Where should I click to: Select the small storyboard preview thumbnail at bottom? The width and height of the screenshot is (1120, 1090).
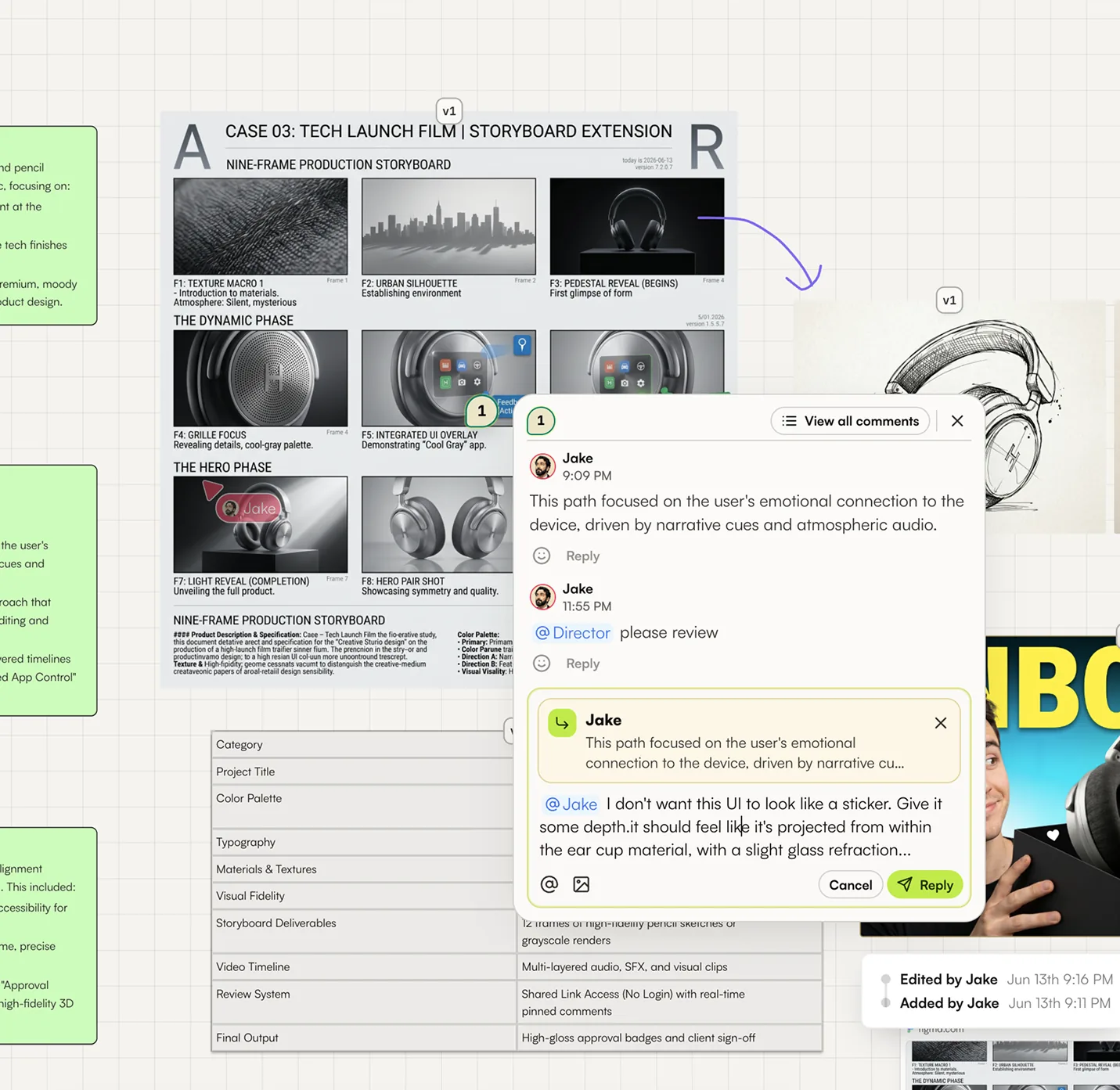(x=1015, y=1064)
